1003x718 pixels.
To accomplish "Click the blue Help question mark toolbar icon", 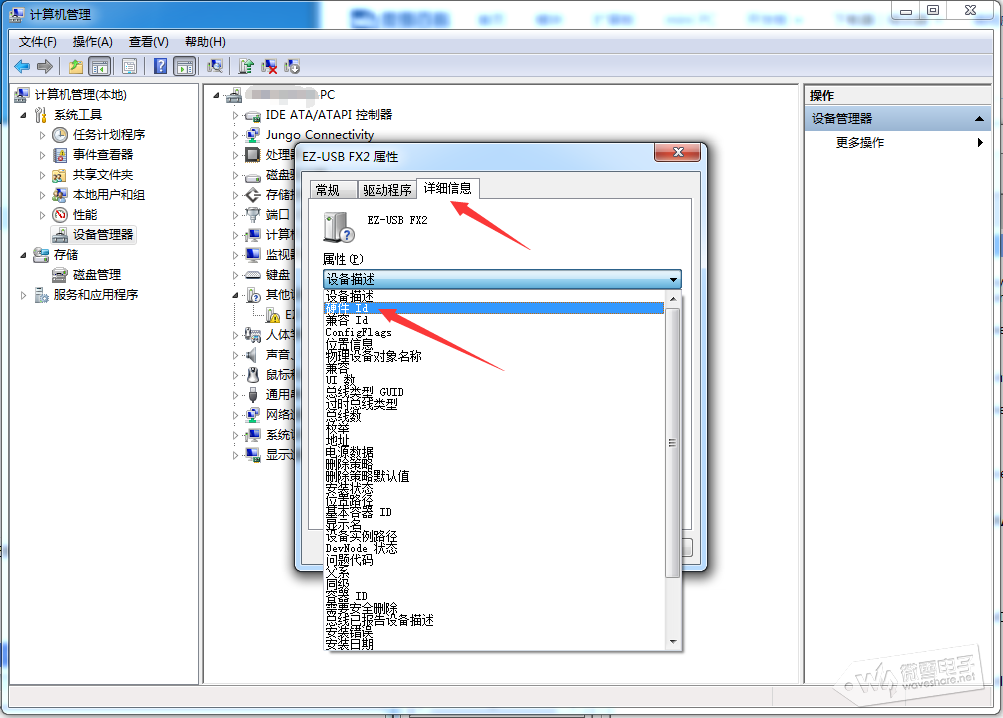I will (x=161, y=66).
